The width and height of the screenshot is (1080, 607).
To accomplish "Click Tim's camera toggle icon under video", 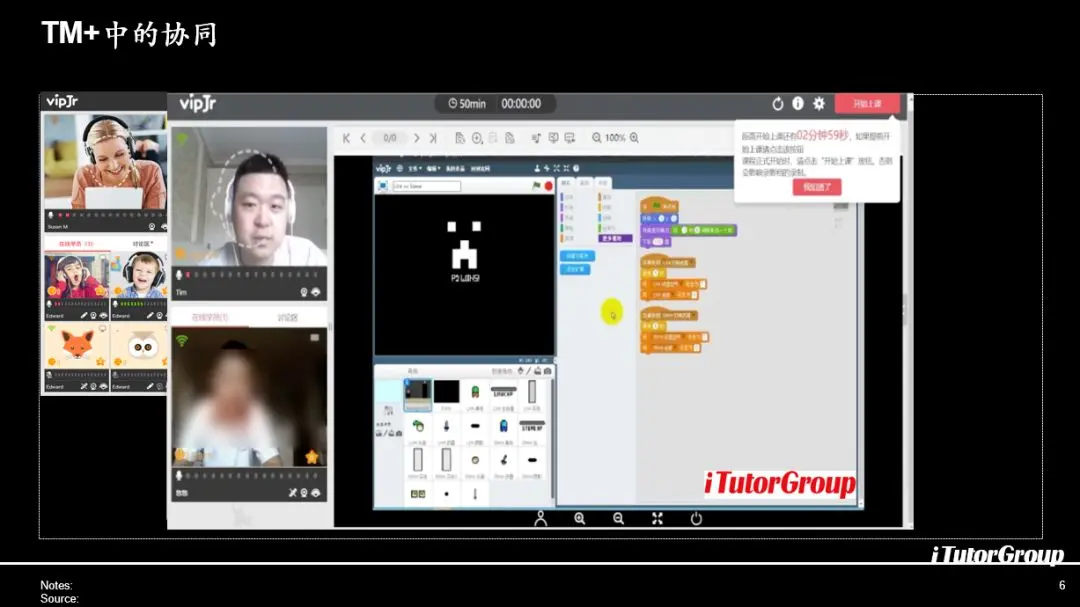I will (x=303, y=292).
